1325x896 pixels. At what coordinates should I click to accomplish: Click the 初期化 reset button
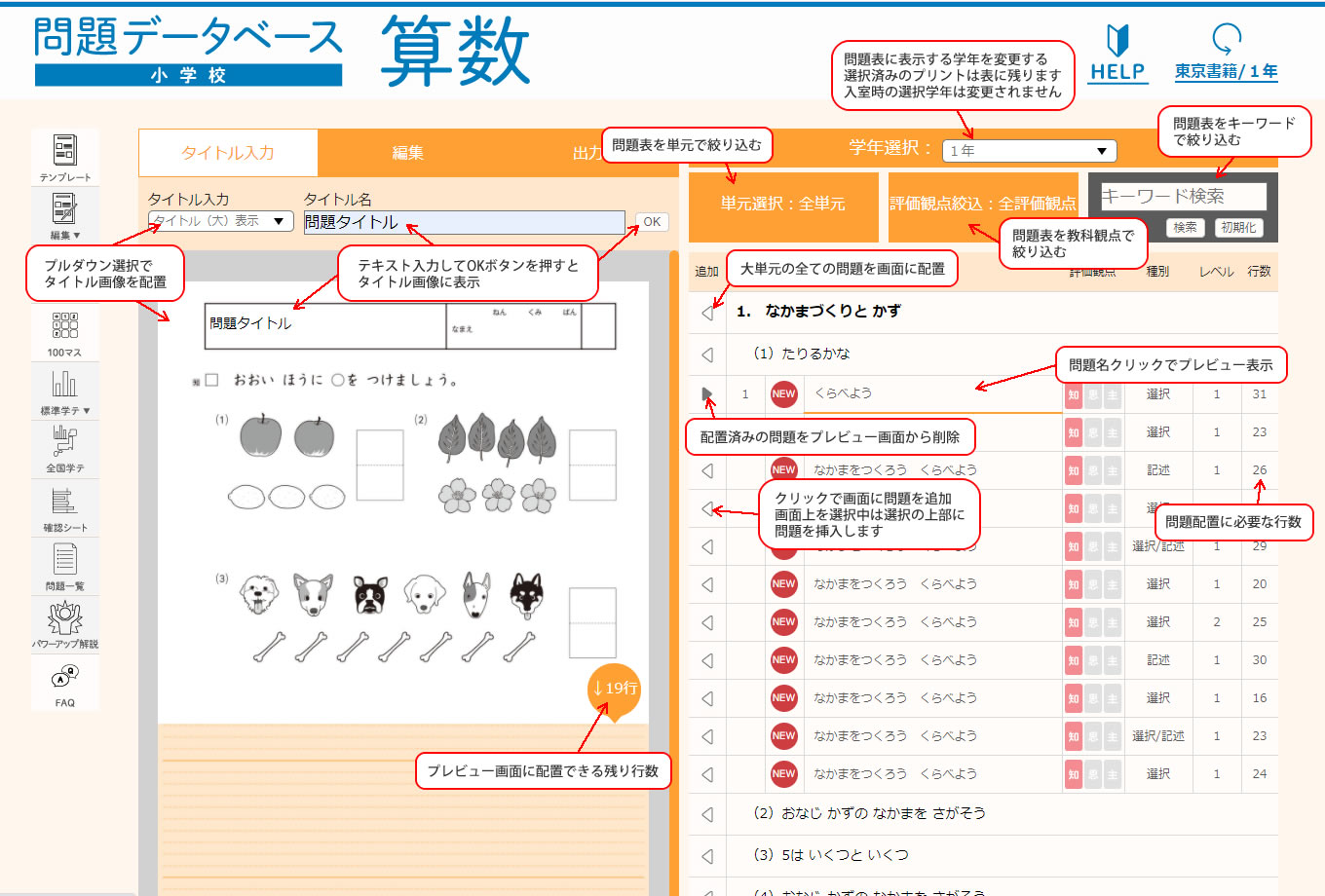pyautogui.click(x=1237, y=227)
